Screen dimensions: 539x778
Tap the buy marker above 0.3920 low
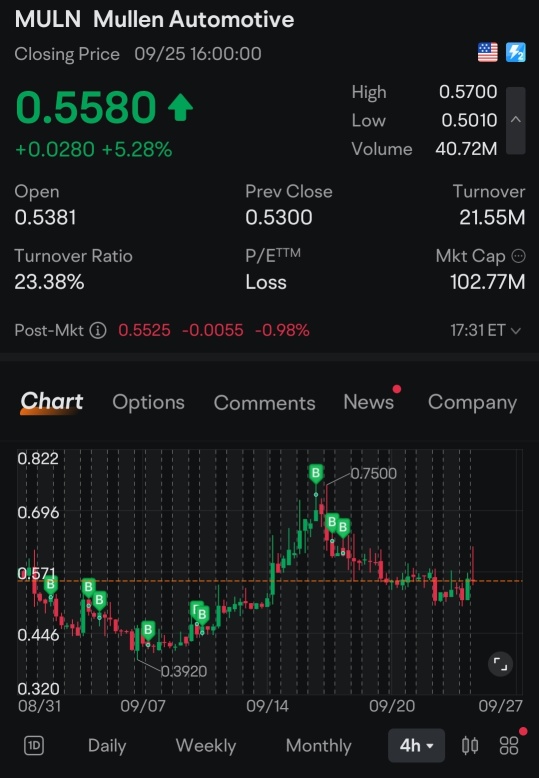tap(148, 630)
